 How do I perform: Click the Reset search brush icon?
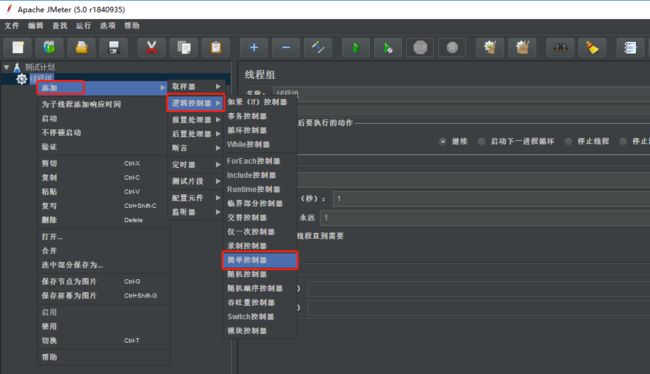click(592, 48)
